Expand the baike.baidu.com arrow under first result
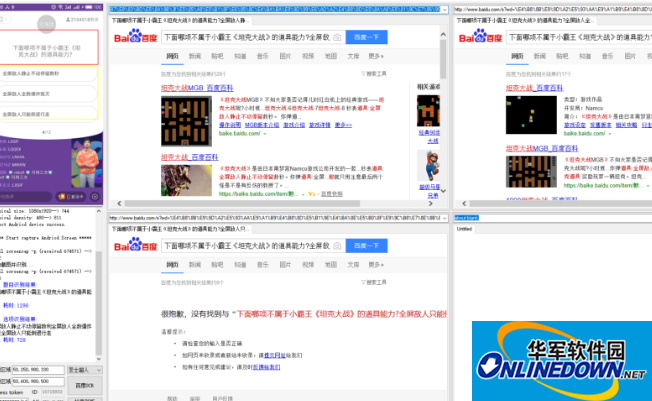Image resolution: width=652 pixels, height=401 pixels. 264,134
